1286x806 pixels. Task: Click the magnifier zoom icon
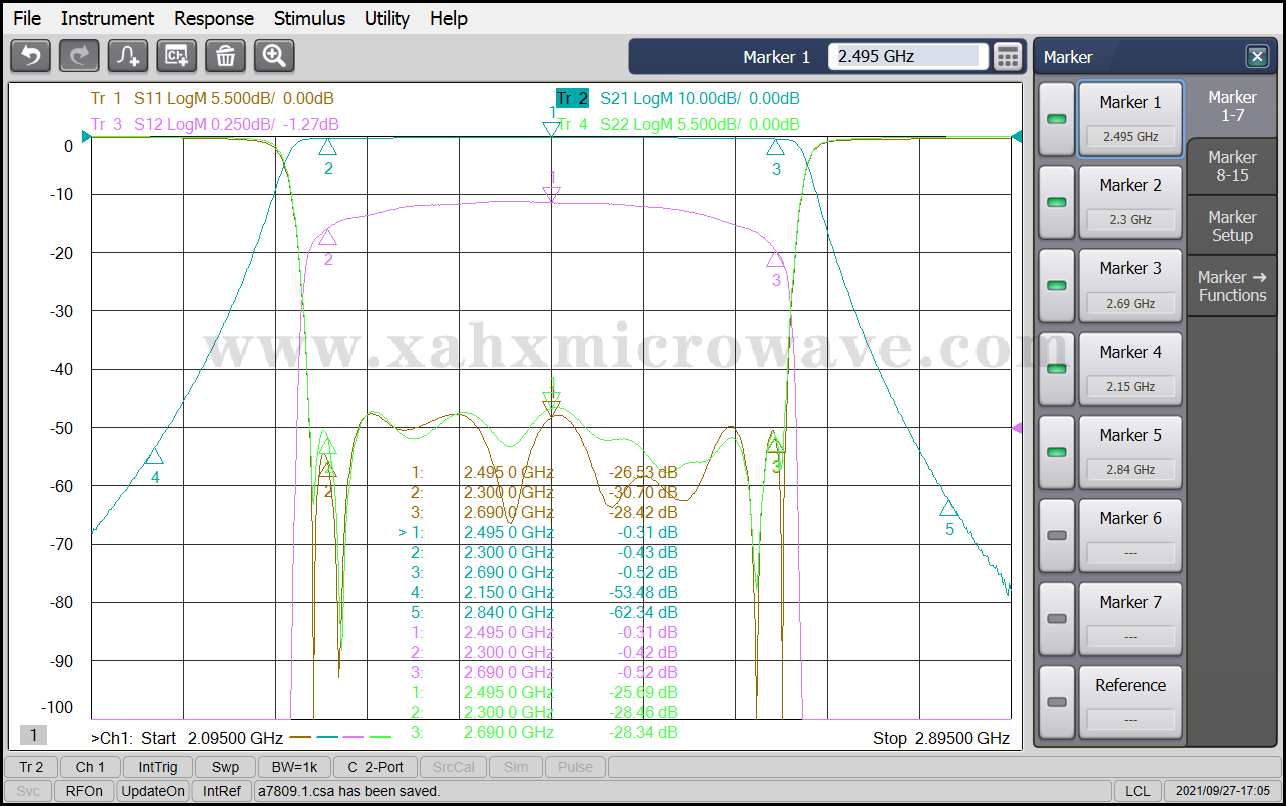(274, 56)
